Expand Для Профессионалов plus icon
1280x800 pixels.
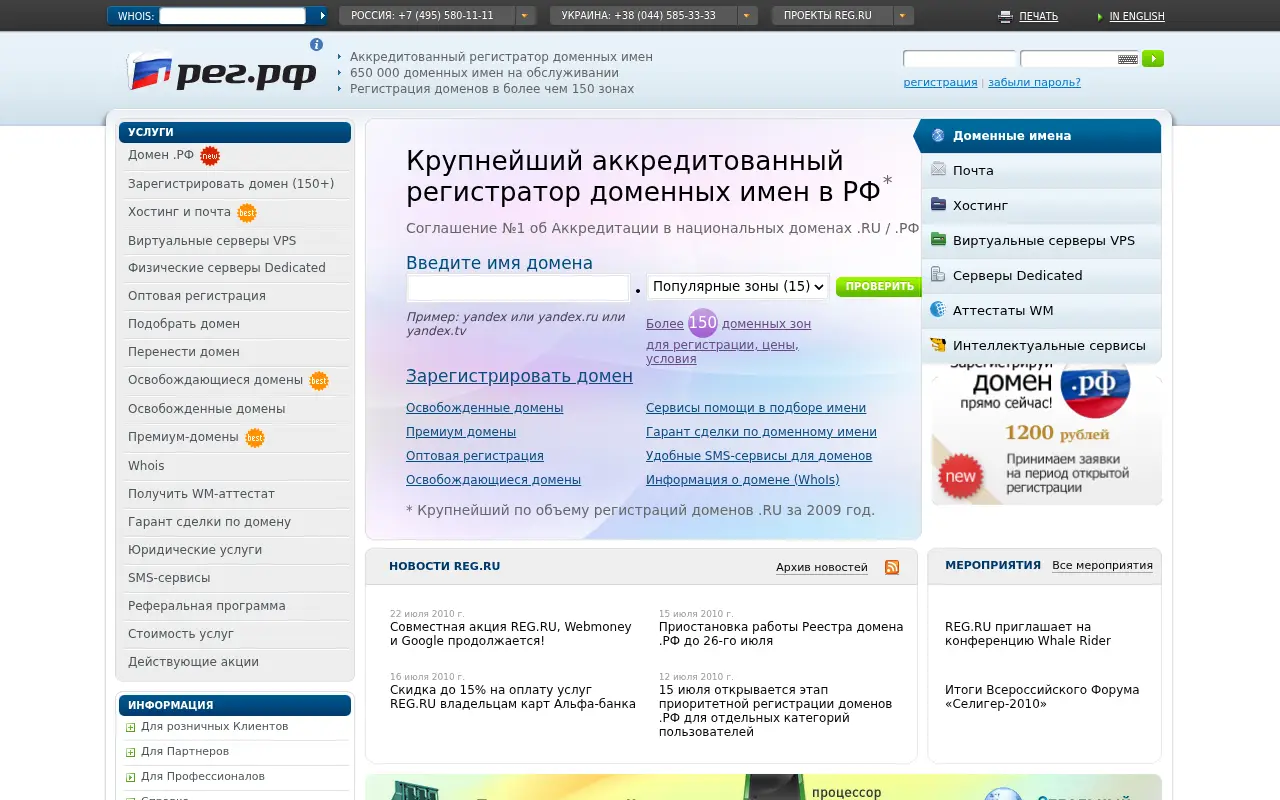coord(131,777)
